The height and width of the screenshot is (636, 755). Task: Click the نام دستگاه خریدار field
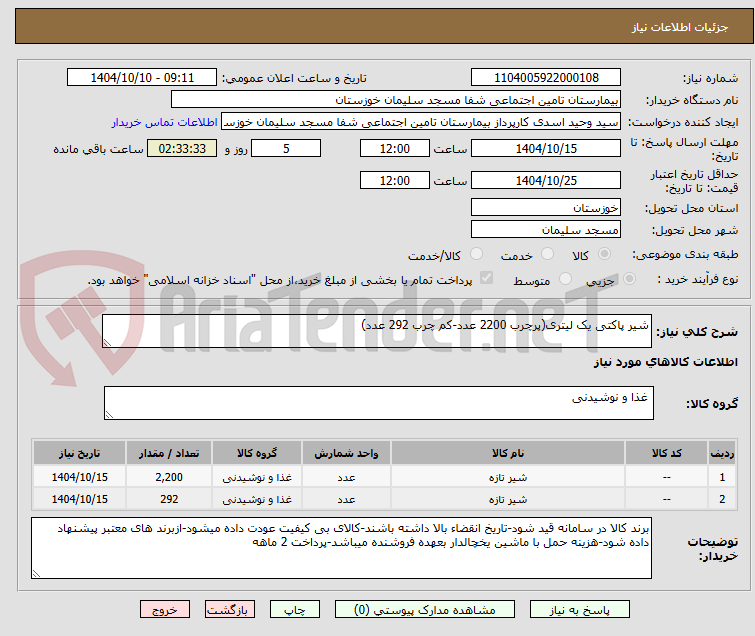click(x=395, y=100)
